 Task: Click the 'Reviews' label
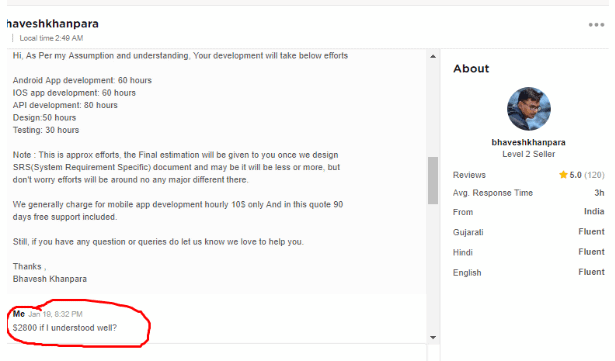tap(469, 175)
